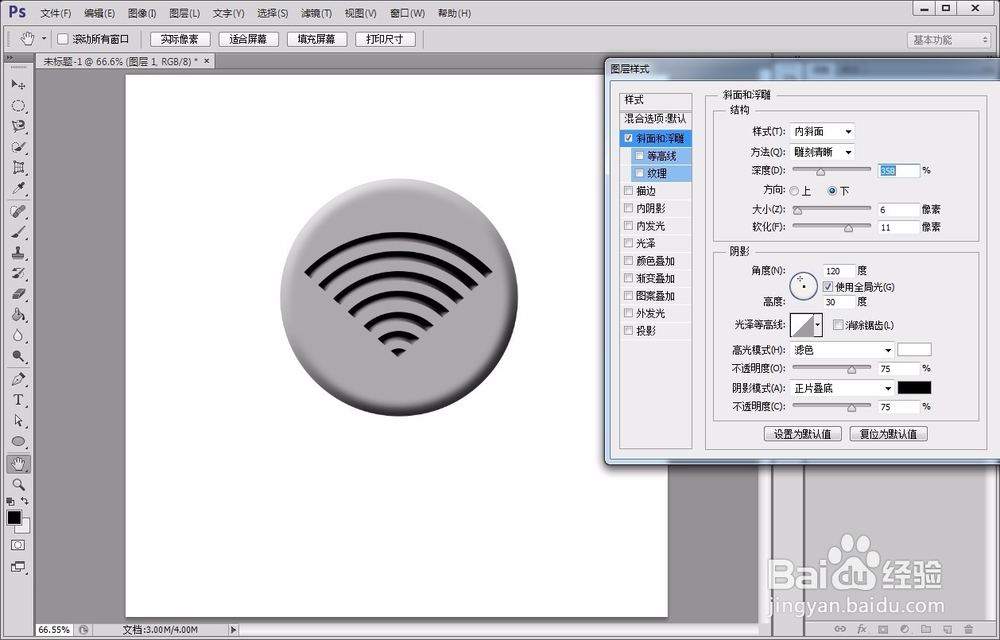Enable the 纹理 checkbox
Viewport: 1000px width, 640px height.
tap(640, 173)
